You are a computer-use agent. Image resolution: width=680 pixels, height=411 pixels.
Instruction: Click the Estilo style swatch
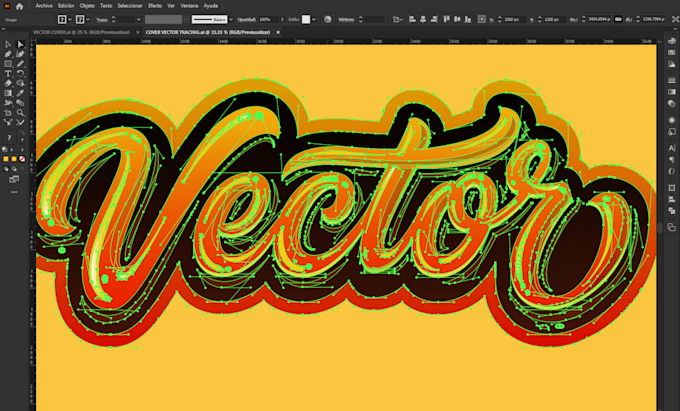[x=306, y=20]
